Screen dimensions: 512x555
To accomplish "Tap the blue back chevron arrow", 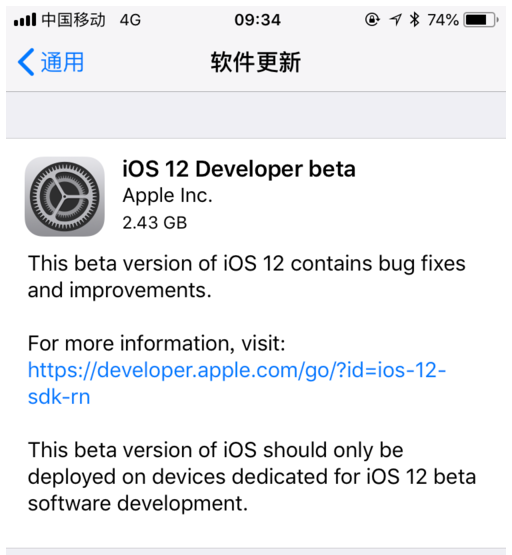I will tap(26, 62).
